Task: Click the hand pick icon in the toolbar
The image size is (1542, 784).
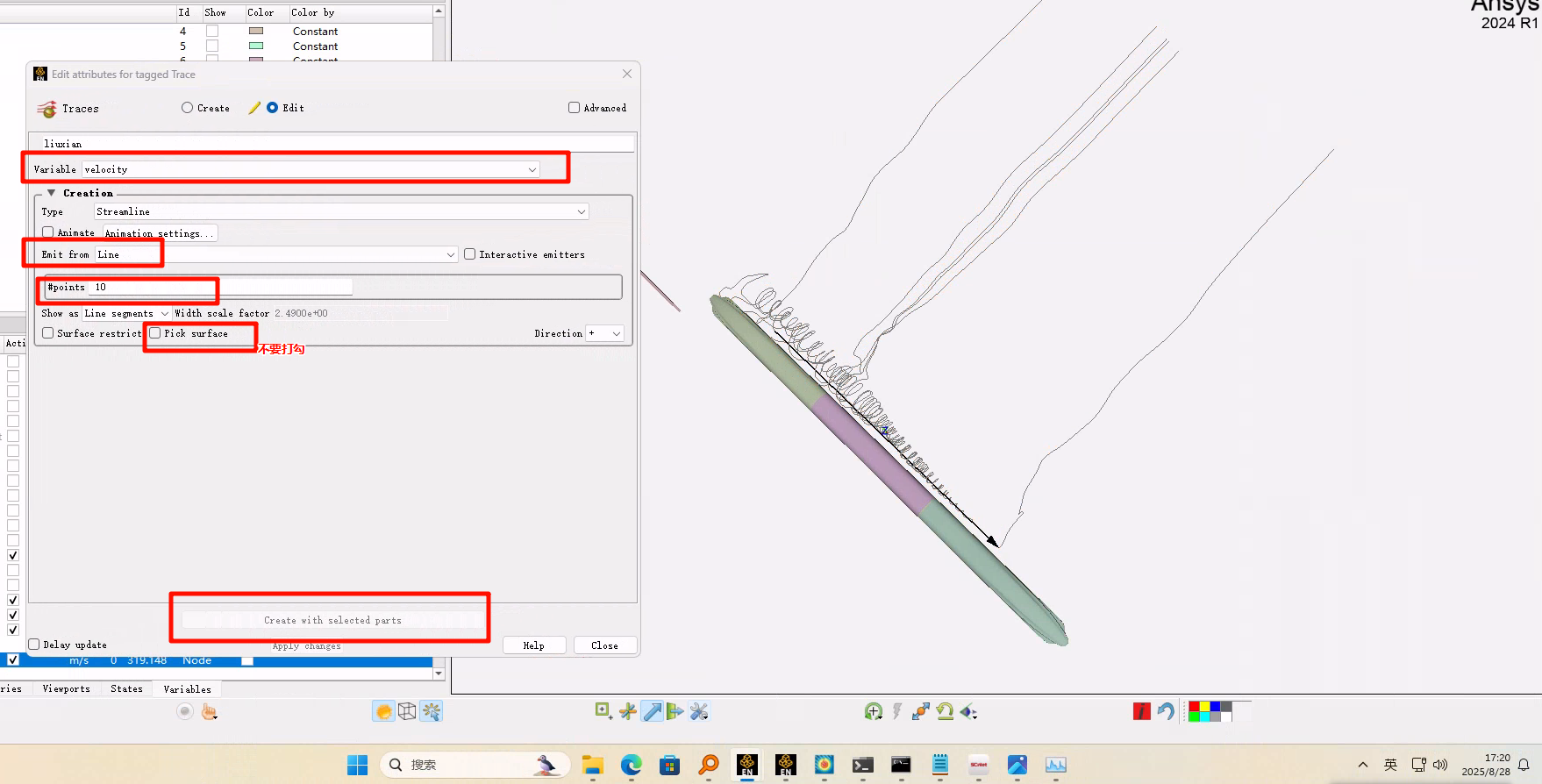Action: point(209,712)
